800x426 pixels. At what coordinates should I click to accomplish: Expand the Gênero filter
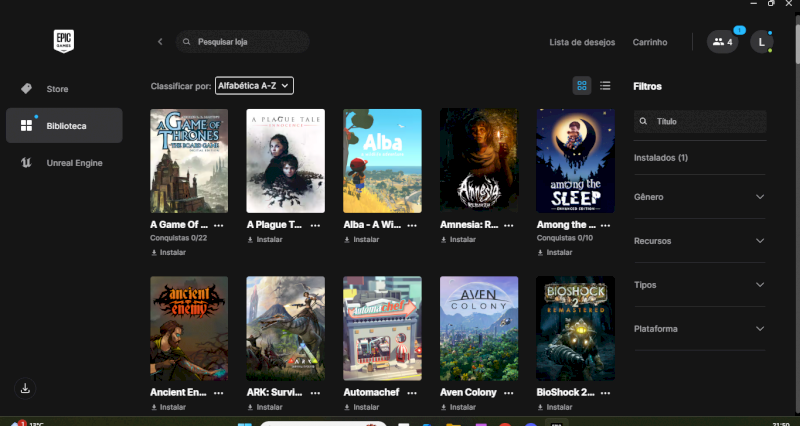click(x=700, y=197)
